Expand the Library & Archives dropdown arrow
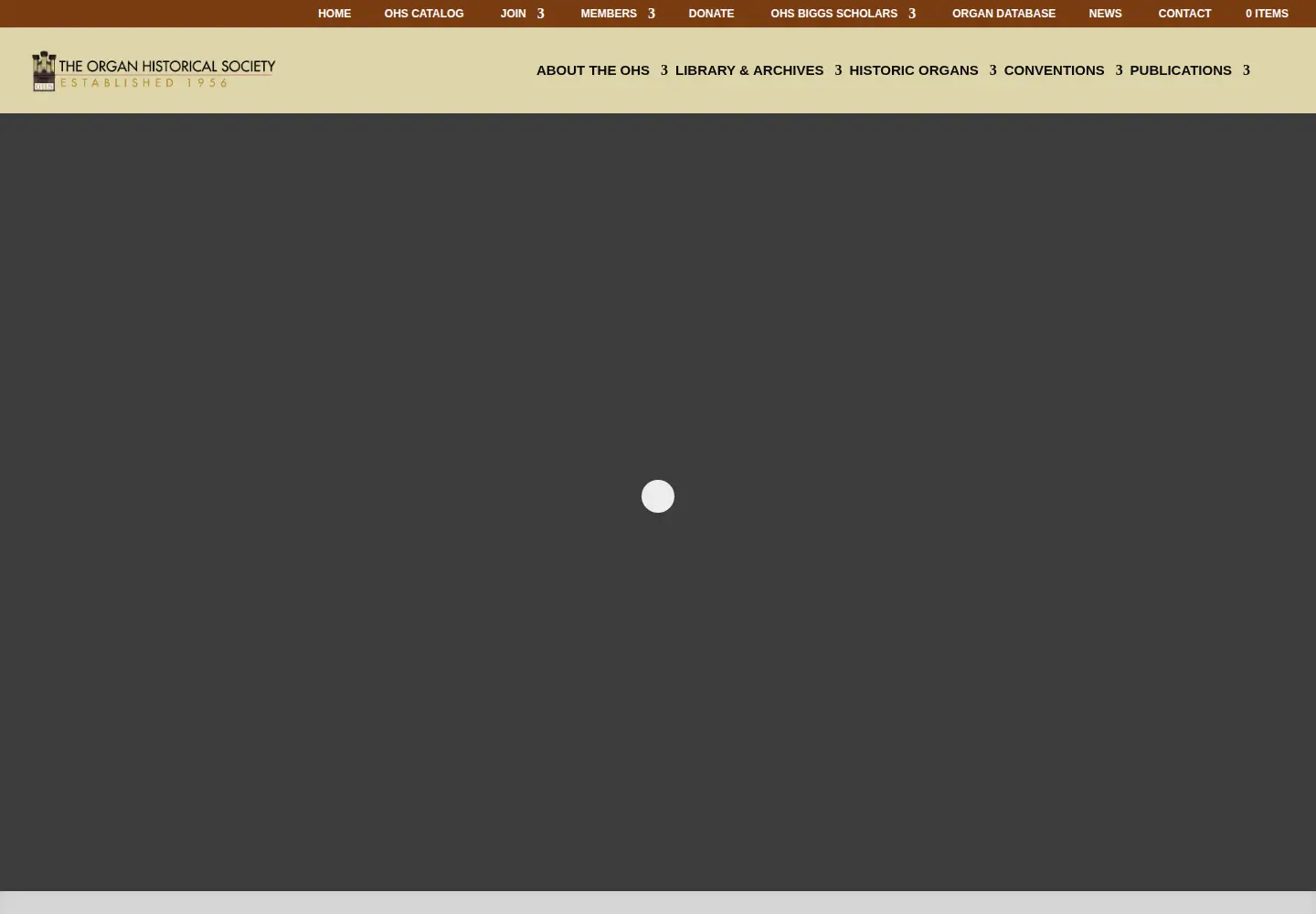The width and height of the screenshot is (1316, 914). point(838,70)
